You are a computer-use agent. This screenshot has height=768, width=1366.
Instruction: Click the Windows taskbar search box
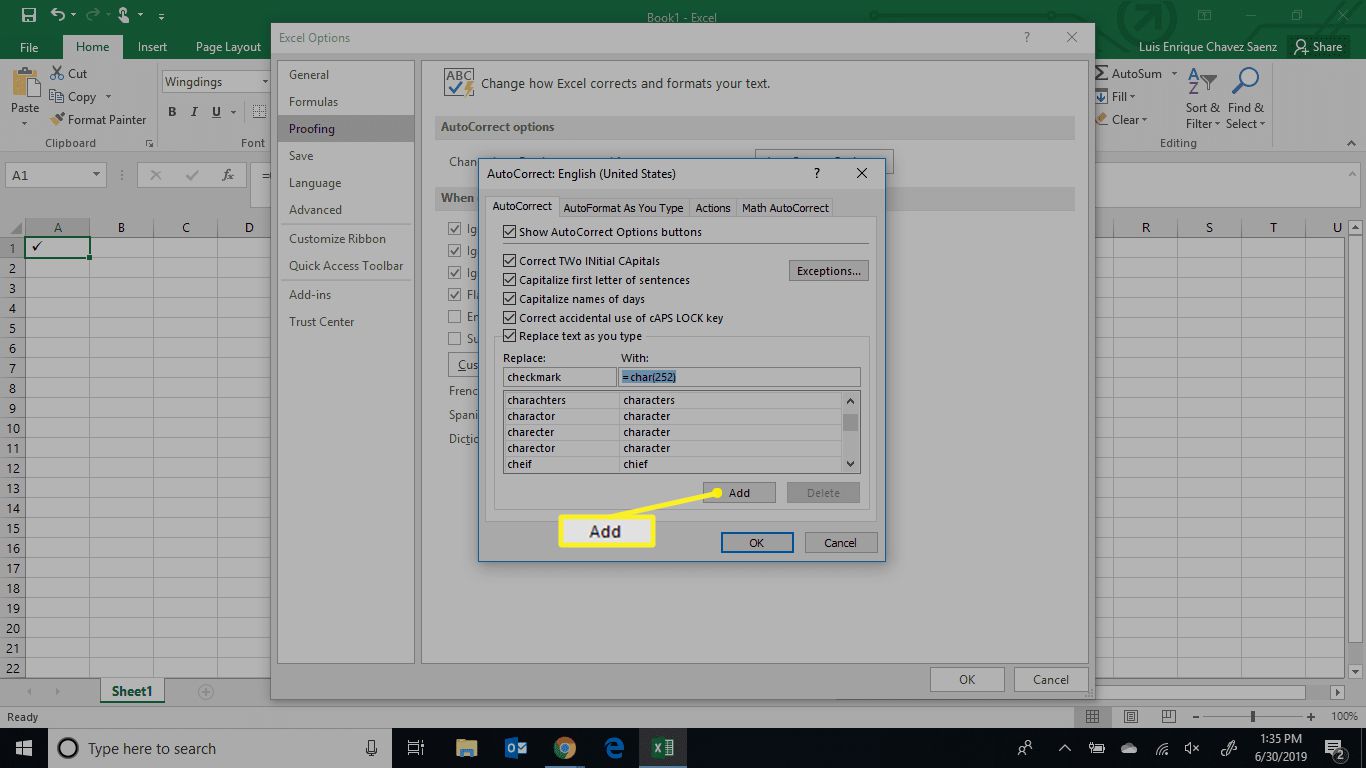point(219,748)
